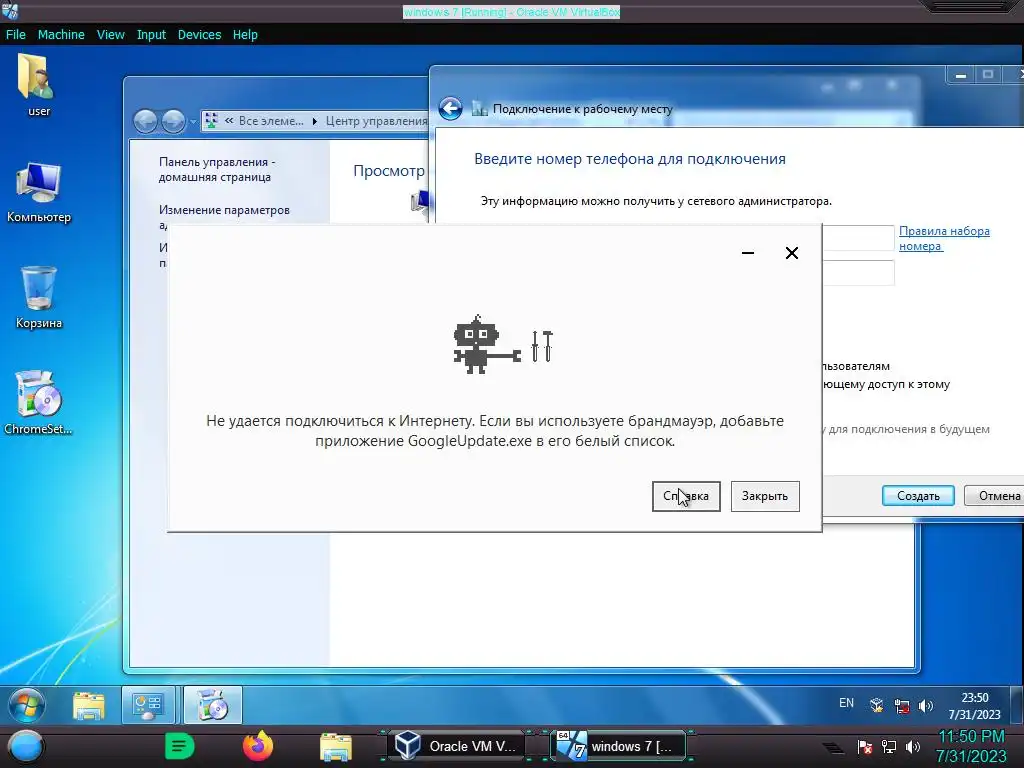Open the Правила набора номера link

pyautogui.click(x=944, y=238)
